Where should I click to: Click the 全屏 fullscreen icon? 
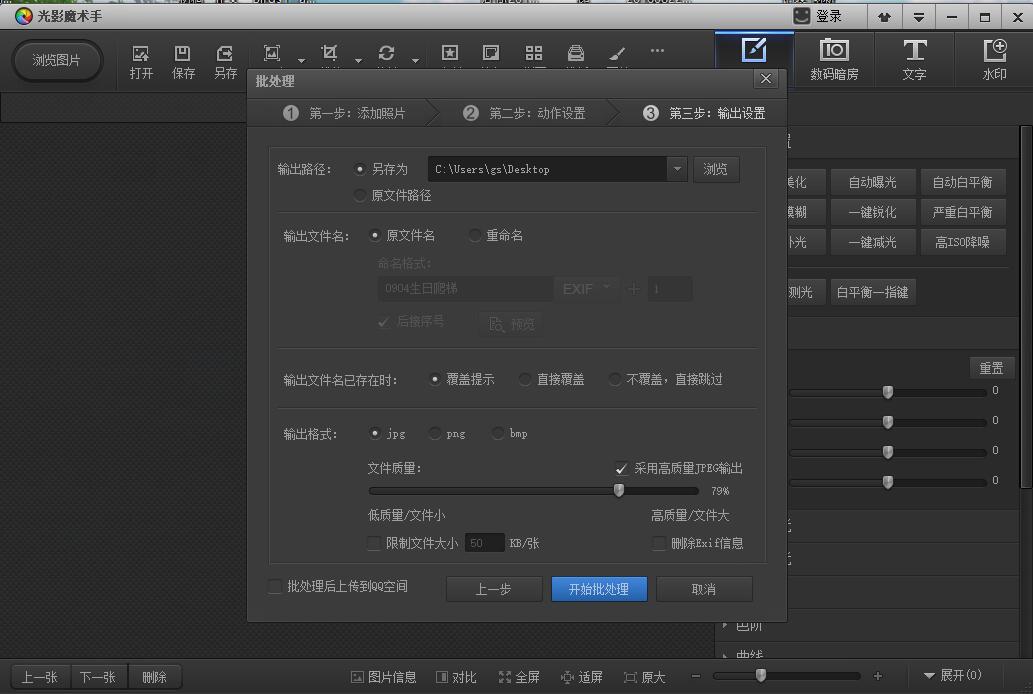click(518, 677)
